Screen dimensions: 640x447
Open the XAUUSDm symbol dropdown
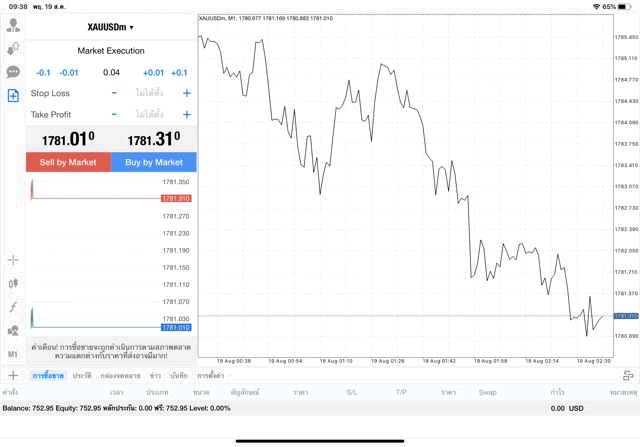[111, 27]
